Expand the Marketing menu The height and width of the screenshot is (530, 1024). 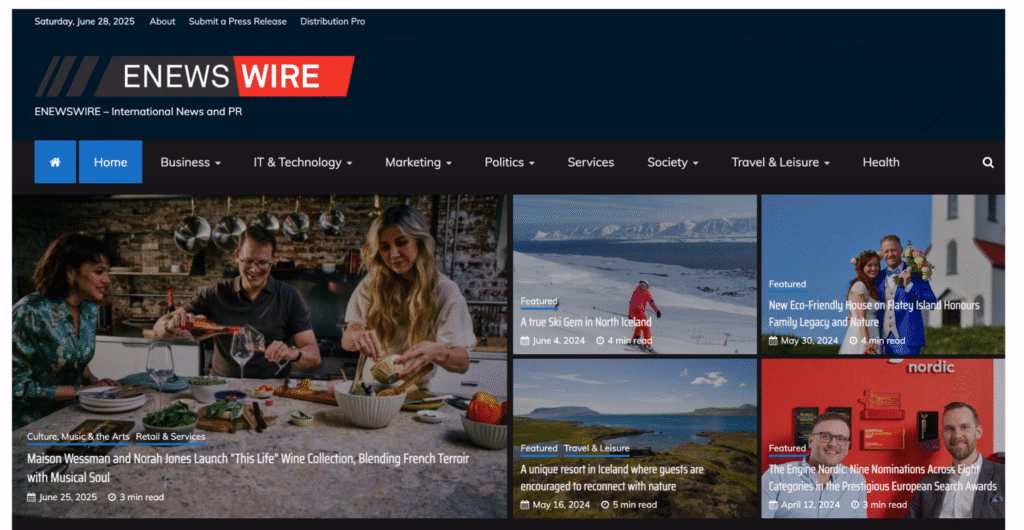click(x=418, y=162)
